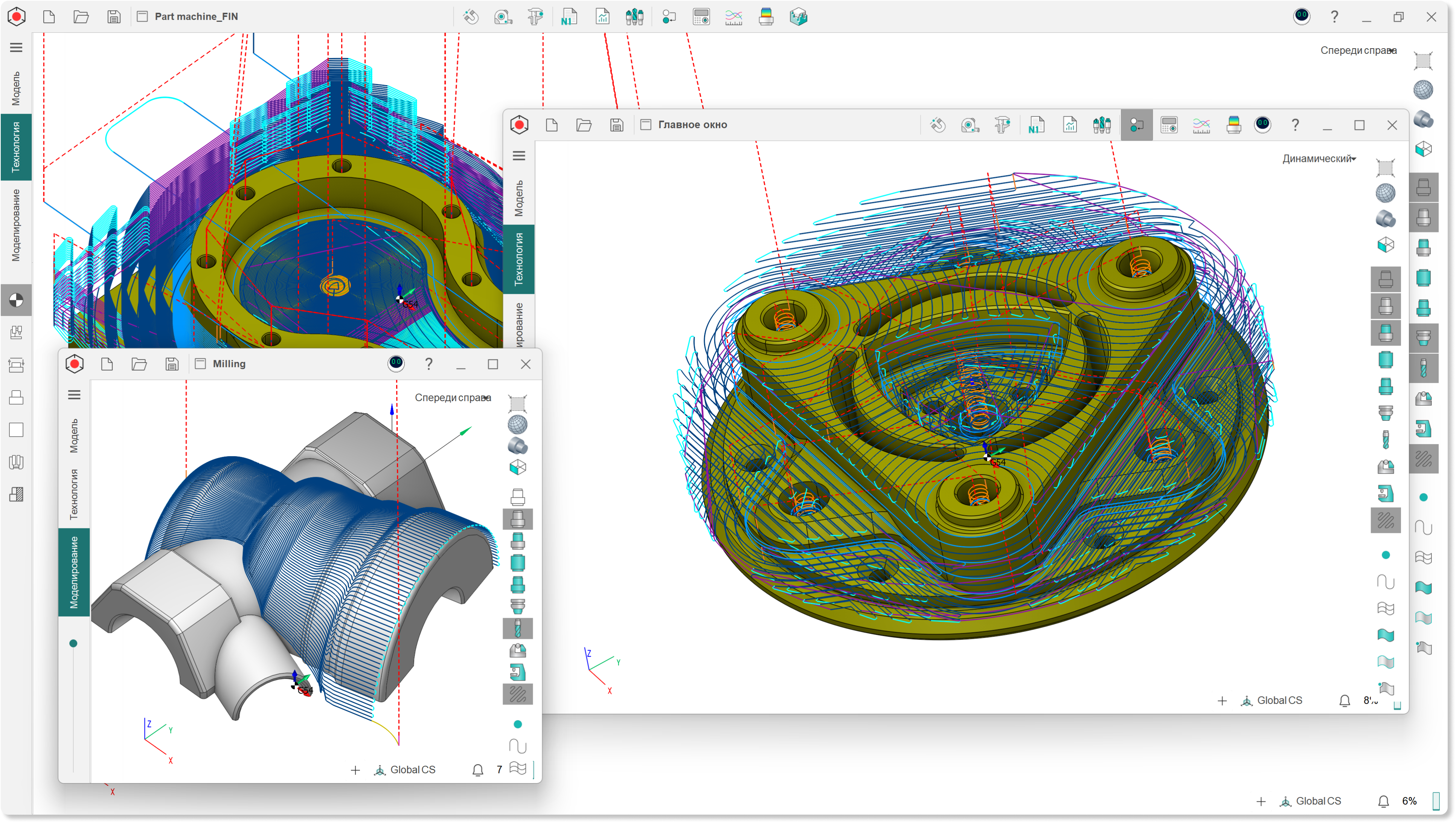Click the help question mark in the Milling window

click(428, 364)
